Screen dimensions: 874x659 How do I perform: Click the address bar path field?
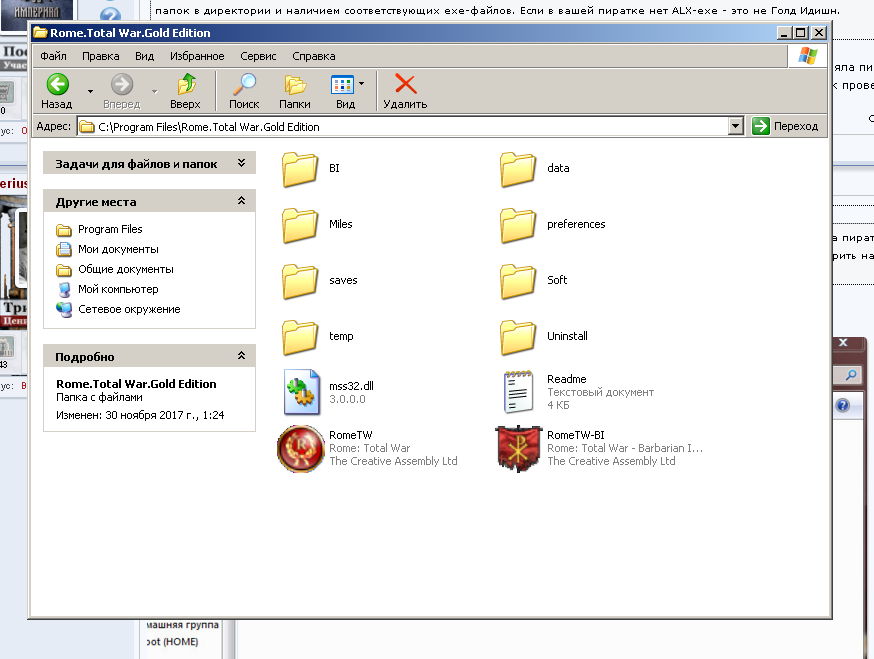coord(400,127)
